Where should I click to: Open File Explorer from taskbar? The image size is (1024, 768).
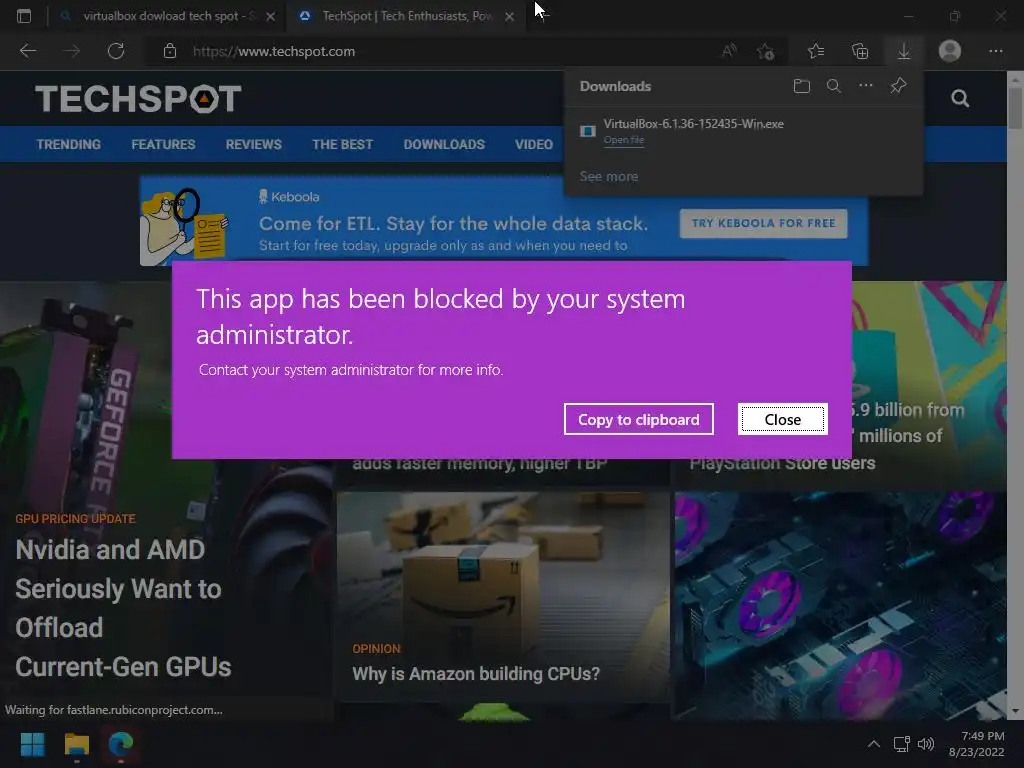click(76, 744)
